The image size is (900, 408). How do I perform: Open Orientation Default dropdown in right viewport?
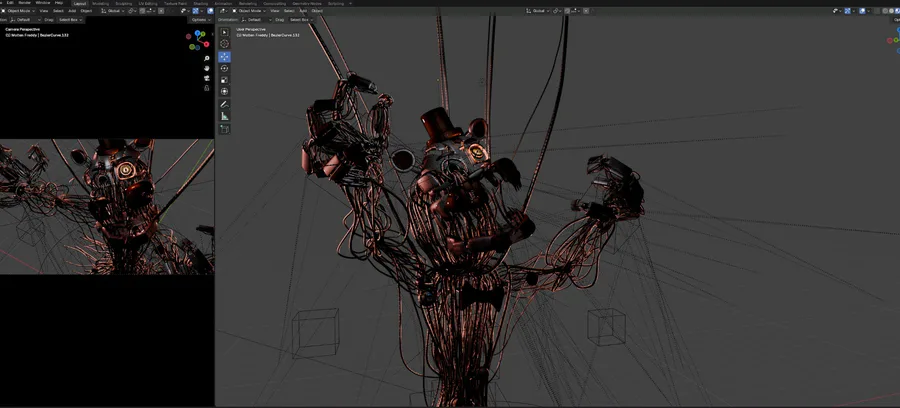tap(255, 20)
